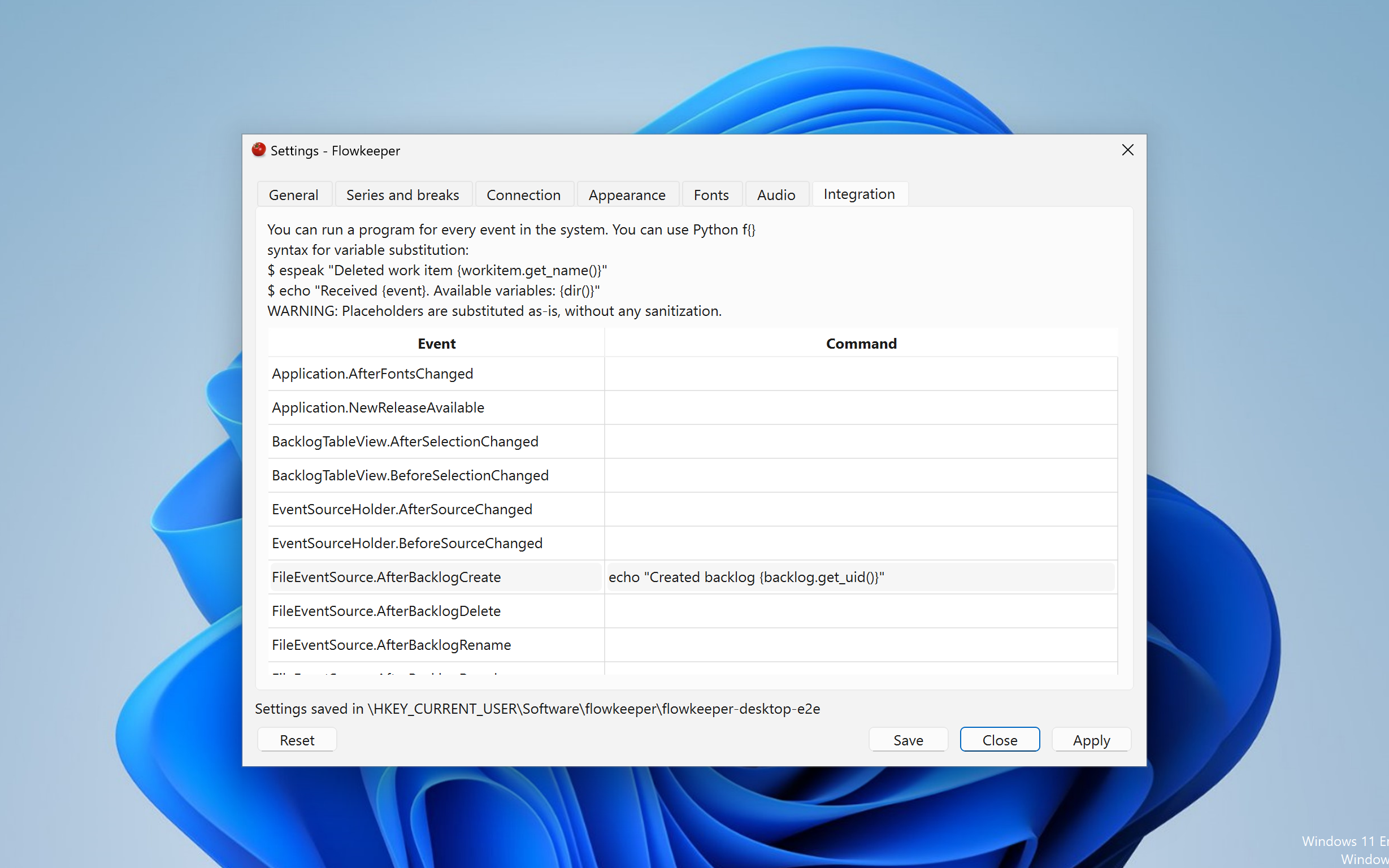Click the echo "Received {event}" example line
1389x868 pixels.
433,290
